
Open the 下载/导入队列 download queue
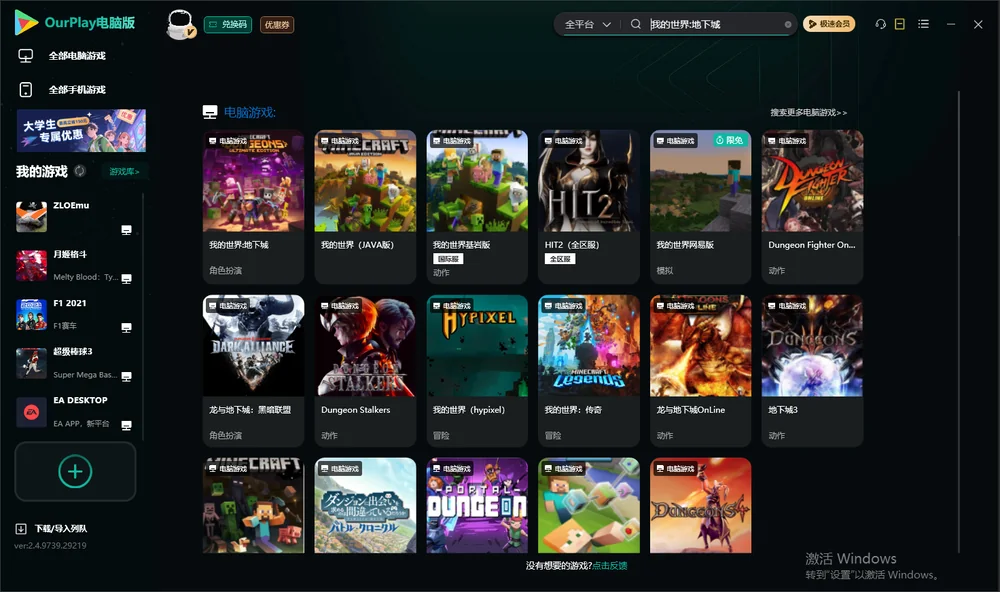point(52,528)
